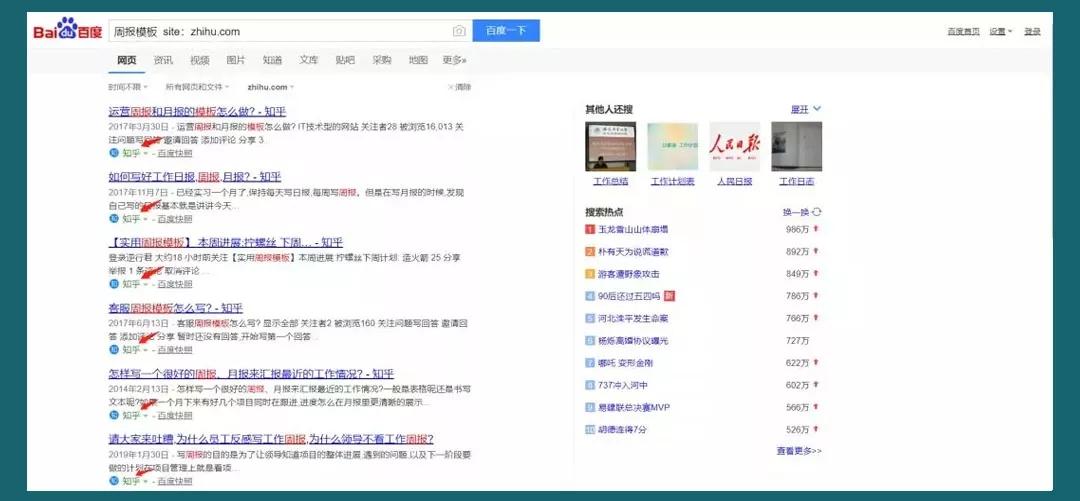Click the 新 badge beside 90后还过五四吗
1080x501 pixels.
pyautogui.click(x=669, y=296)
